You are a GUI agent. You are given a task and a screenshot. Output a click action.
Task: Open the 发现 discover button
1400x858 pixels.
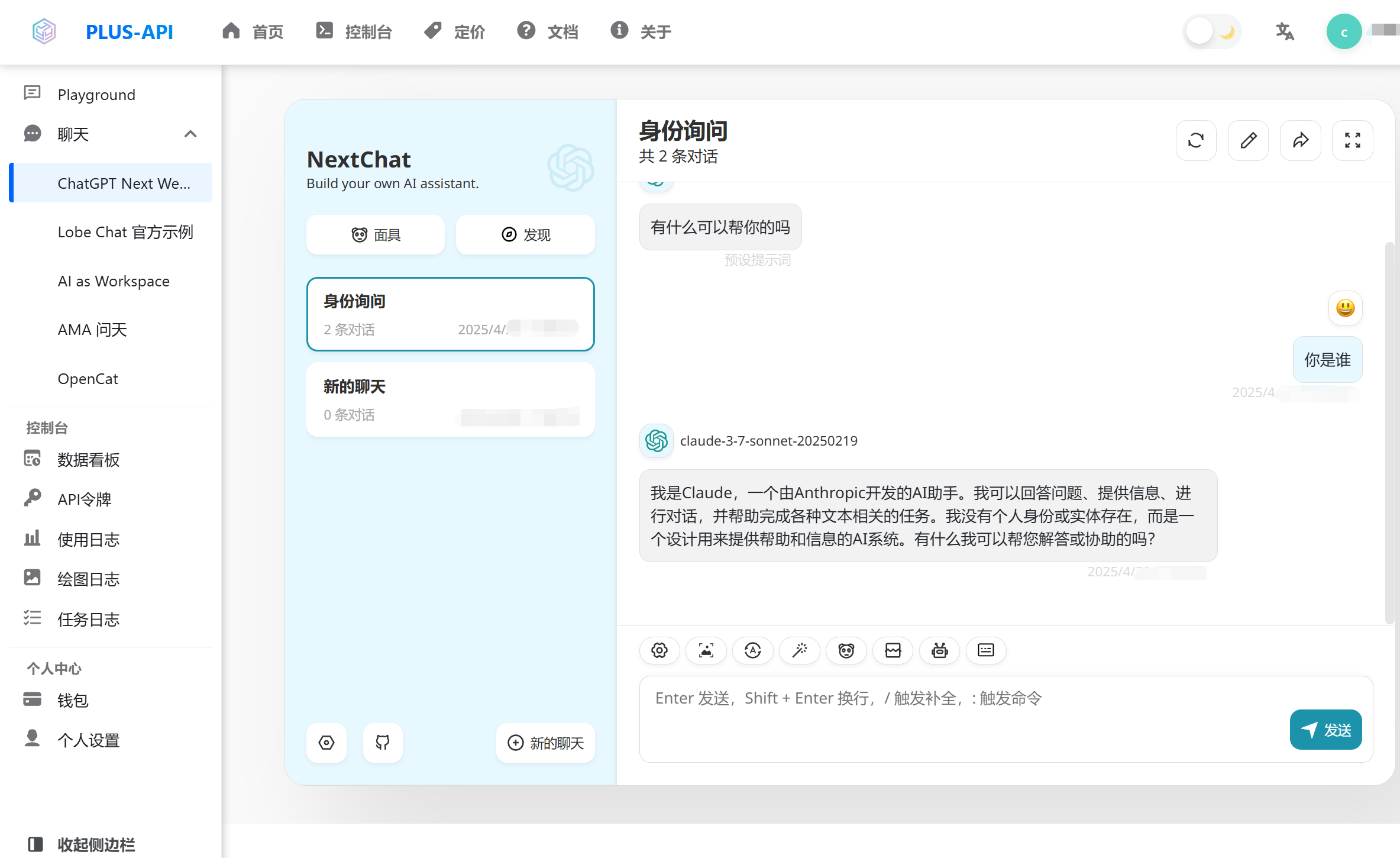coord(525,235)
